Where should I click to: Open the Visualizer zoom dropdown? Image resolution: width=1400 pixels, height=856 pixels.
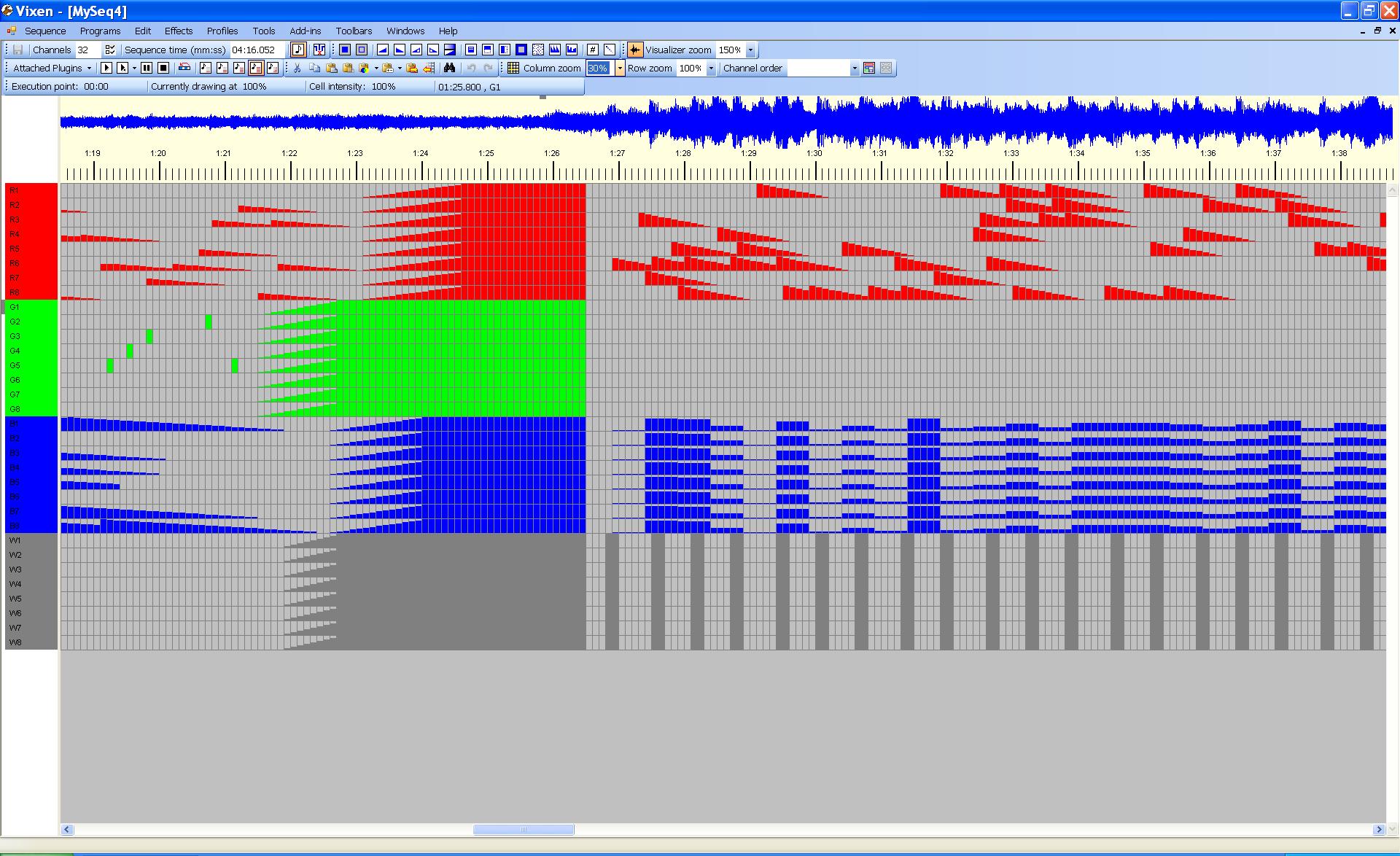[x=751, y=50]
